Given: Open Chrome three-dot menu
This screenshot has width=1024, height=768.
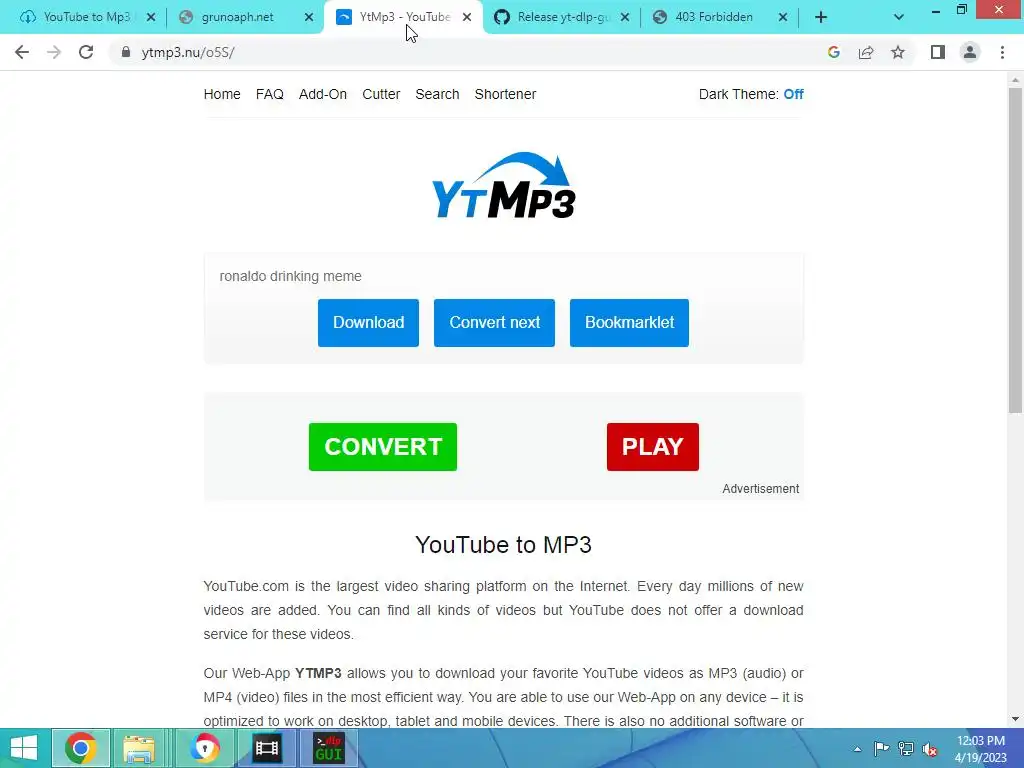Looking at the screenshot, I should pyautogui.click(x=1002, y=52).
